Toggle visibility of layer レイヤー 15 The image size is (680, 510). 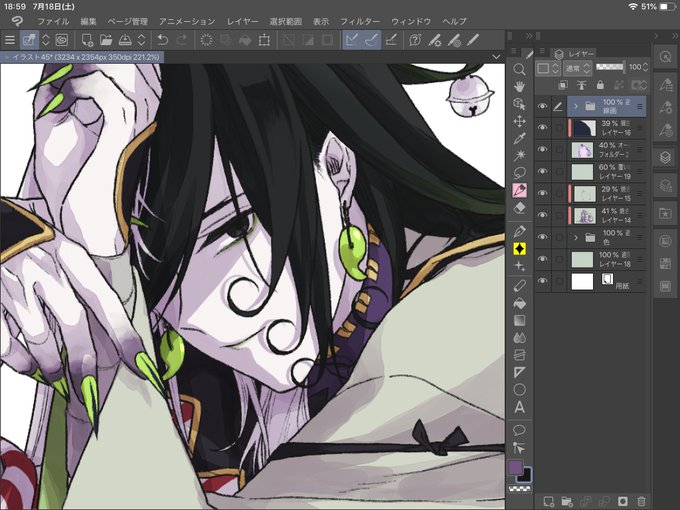[x=543, y=193]
